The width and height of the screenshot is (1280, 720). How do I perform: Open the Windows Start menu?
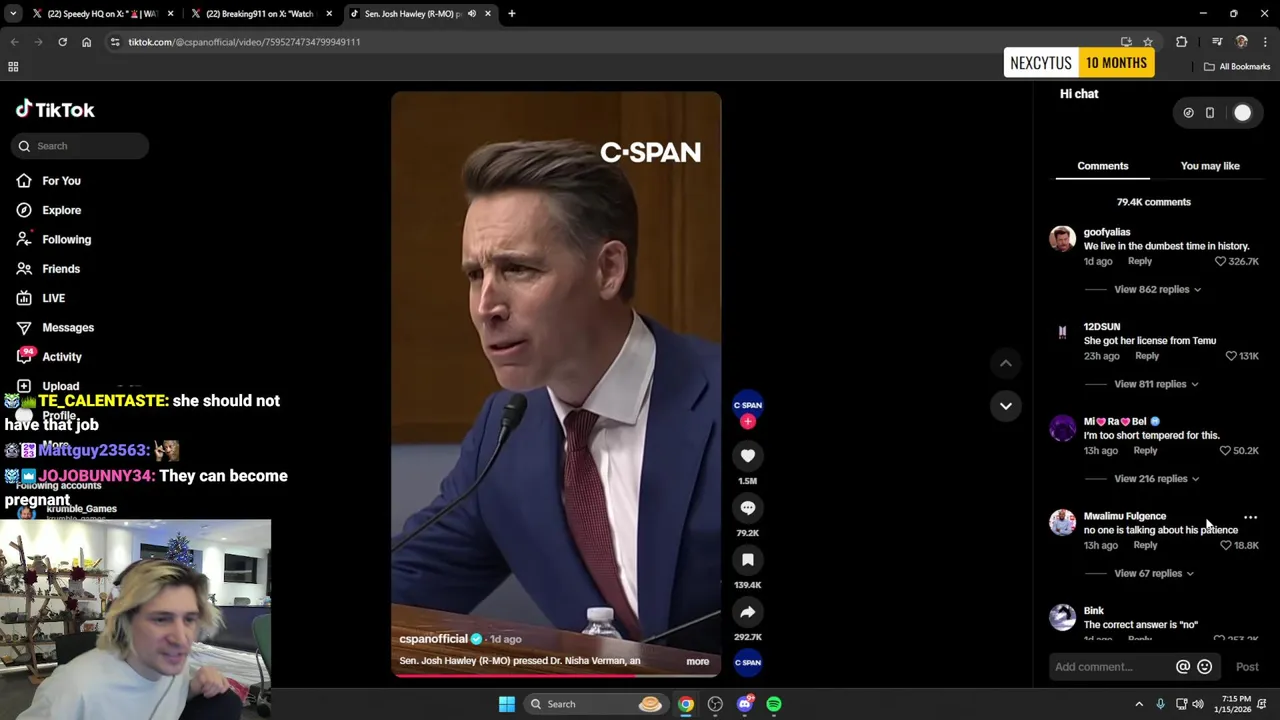coord(507,704)
